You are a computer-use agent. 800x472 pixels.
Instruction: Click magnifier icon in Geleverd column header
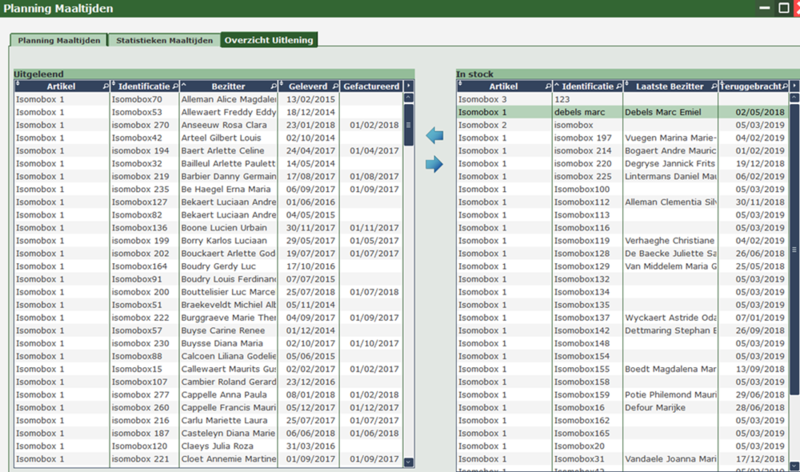[x=336, y=87]
